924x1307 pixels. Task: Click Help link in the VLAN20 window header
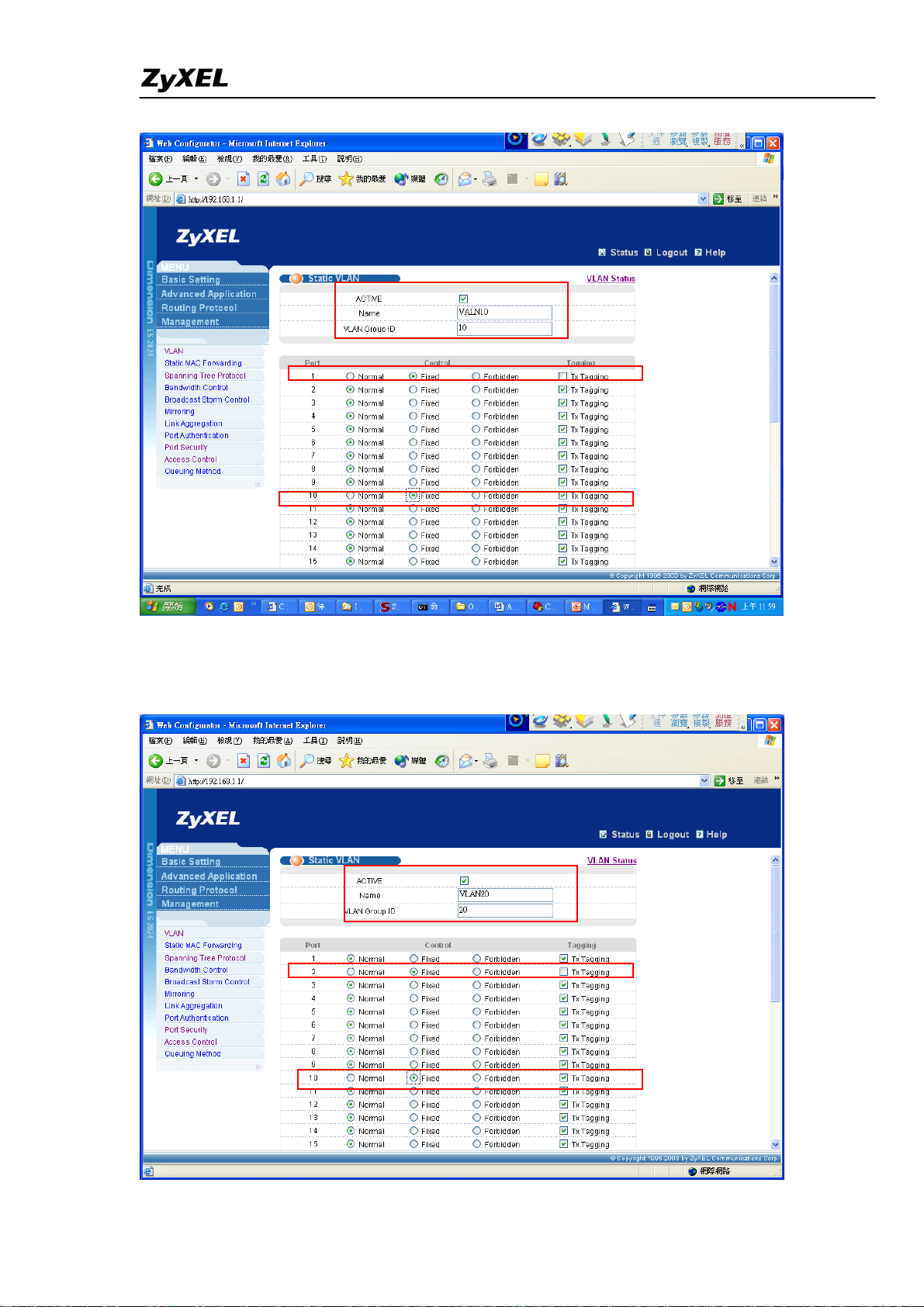coord(711,835)
